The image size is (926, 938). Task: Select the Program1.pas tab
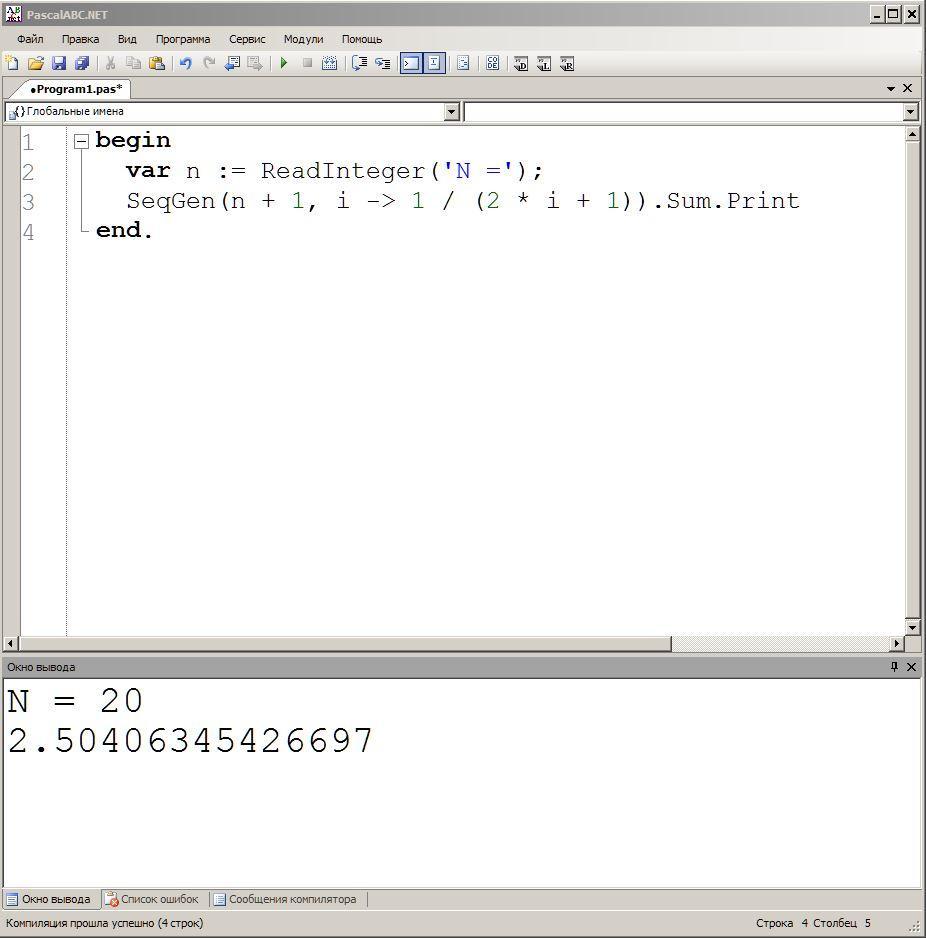coord(75,89)
